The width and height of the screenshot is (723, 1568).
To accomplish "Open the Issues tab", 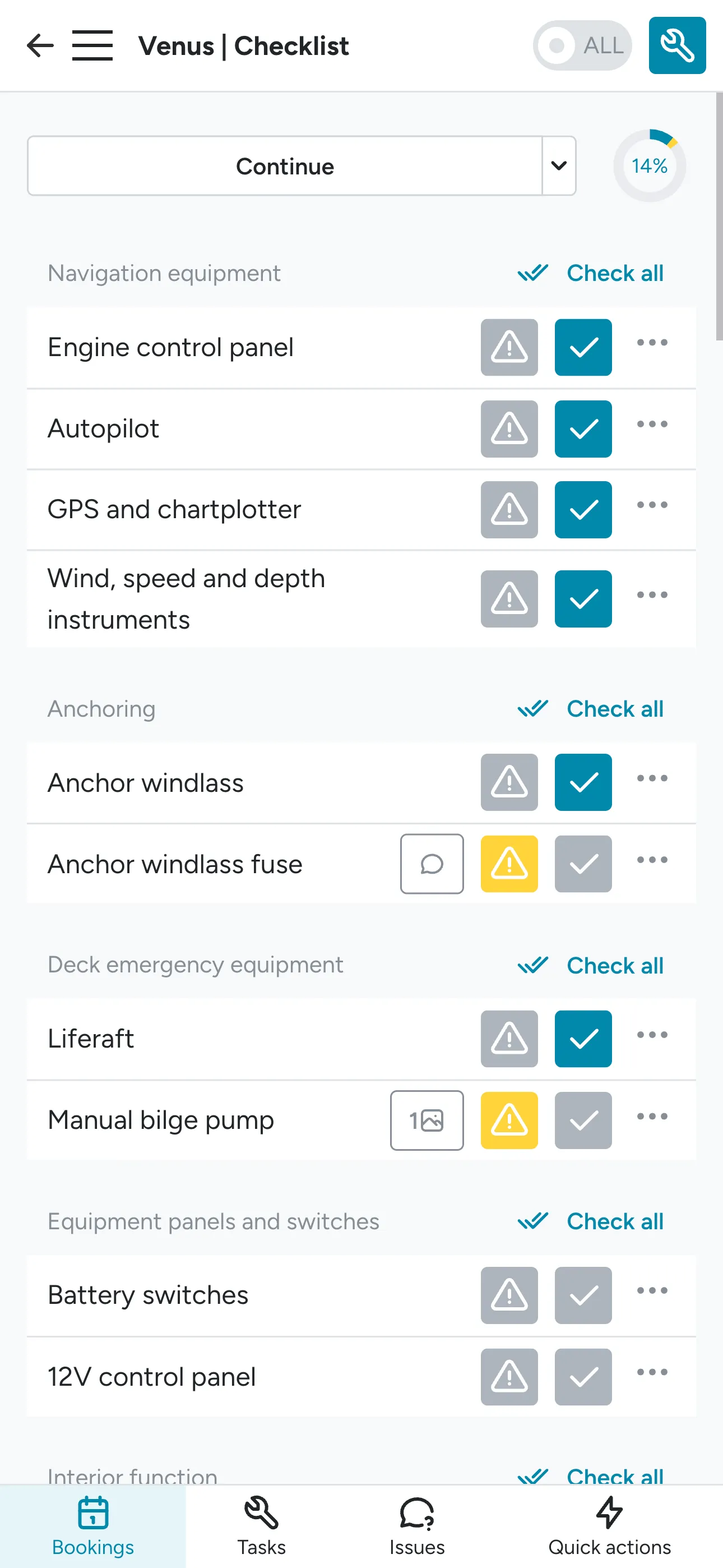I will tap(417, 1528).
